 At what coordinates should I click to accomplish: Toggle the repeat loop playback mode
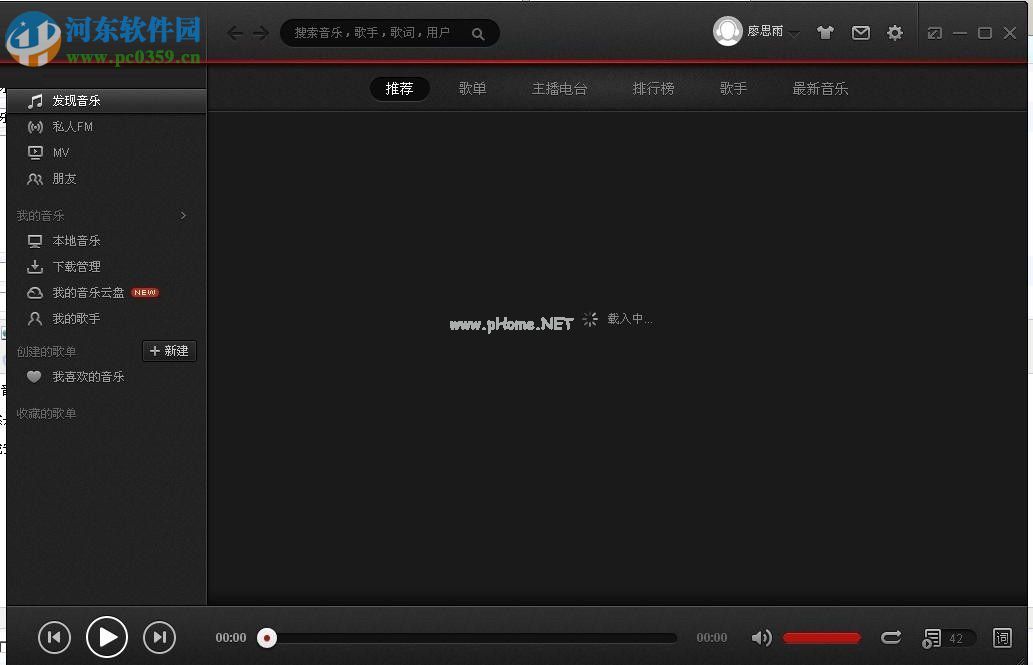pyautogui.click(x=891, y=638)
